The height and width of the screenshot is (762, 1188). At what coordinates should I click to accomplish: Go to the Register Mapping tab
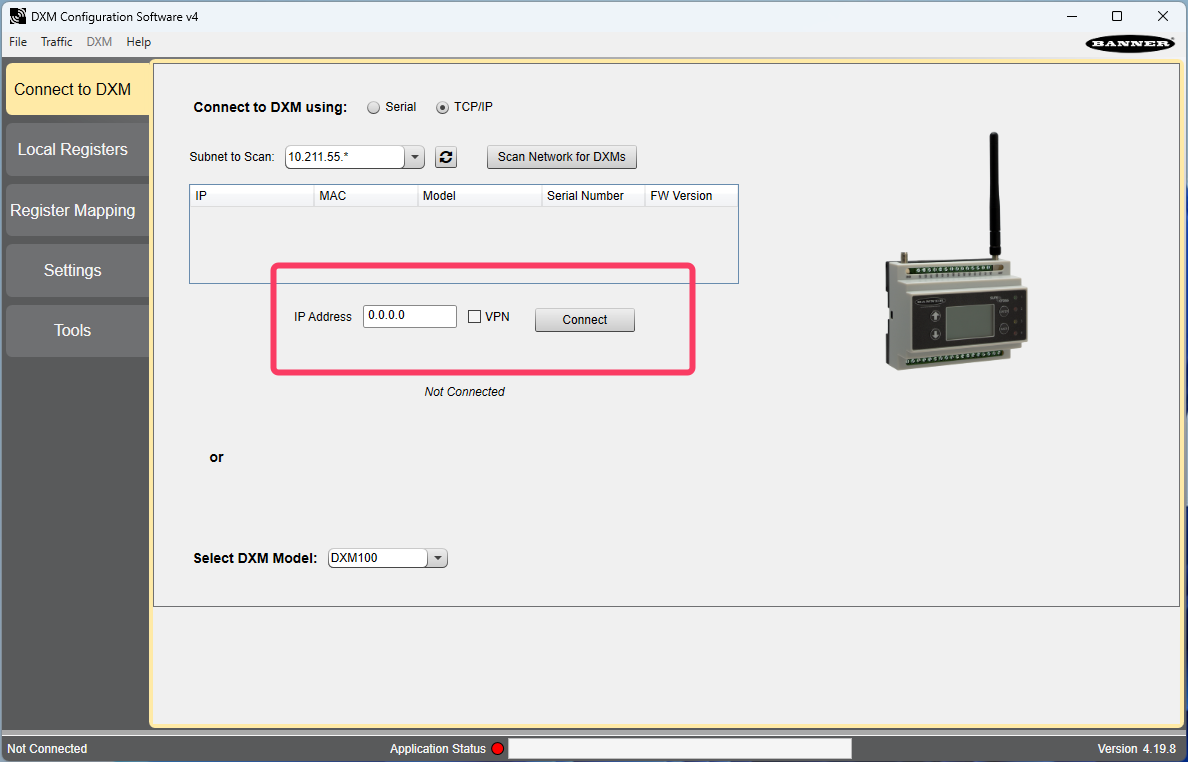point(73,211)
